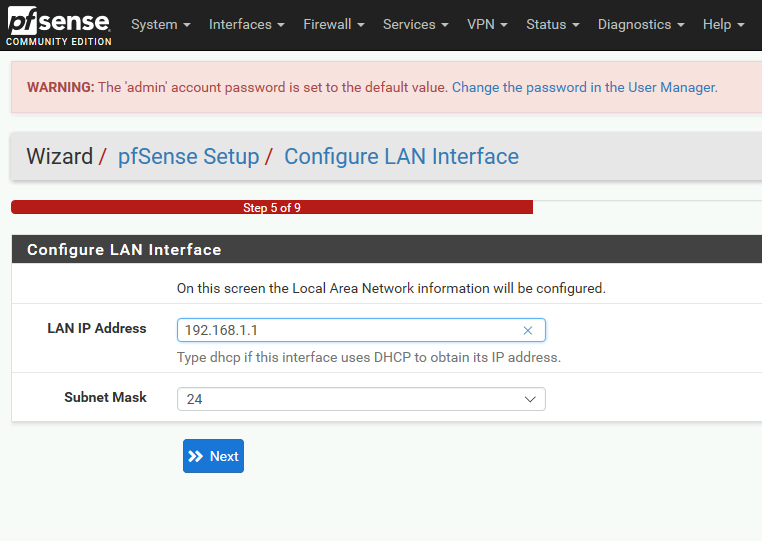Screen dimensions: 762x541
Task: Click the Next button
Action: point(213,456)
